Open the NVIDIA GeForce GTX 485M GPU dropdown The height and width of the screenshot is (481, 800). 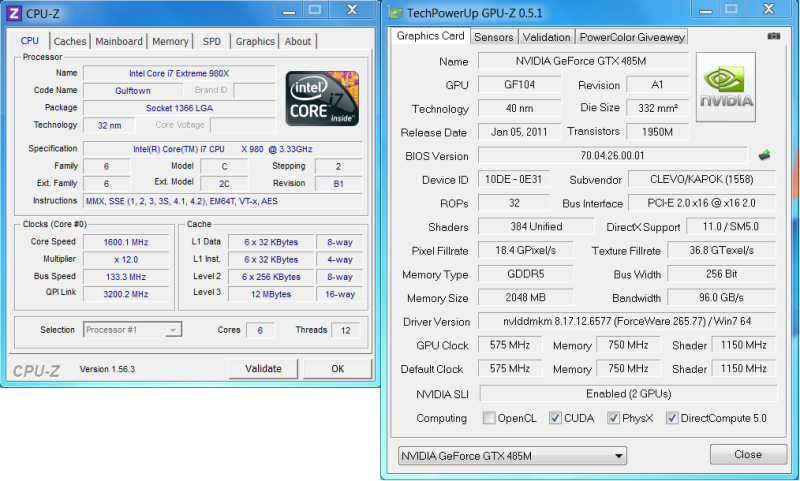point(512,455)
